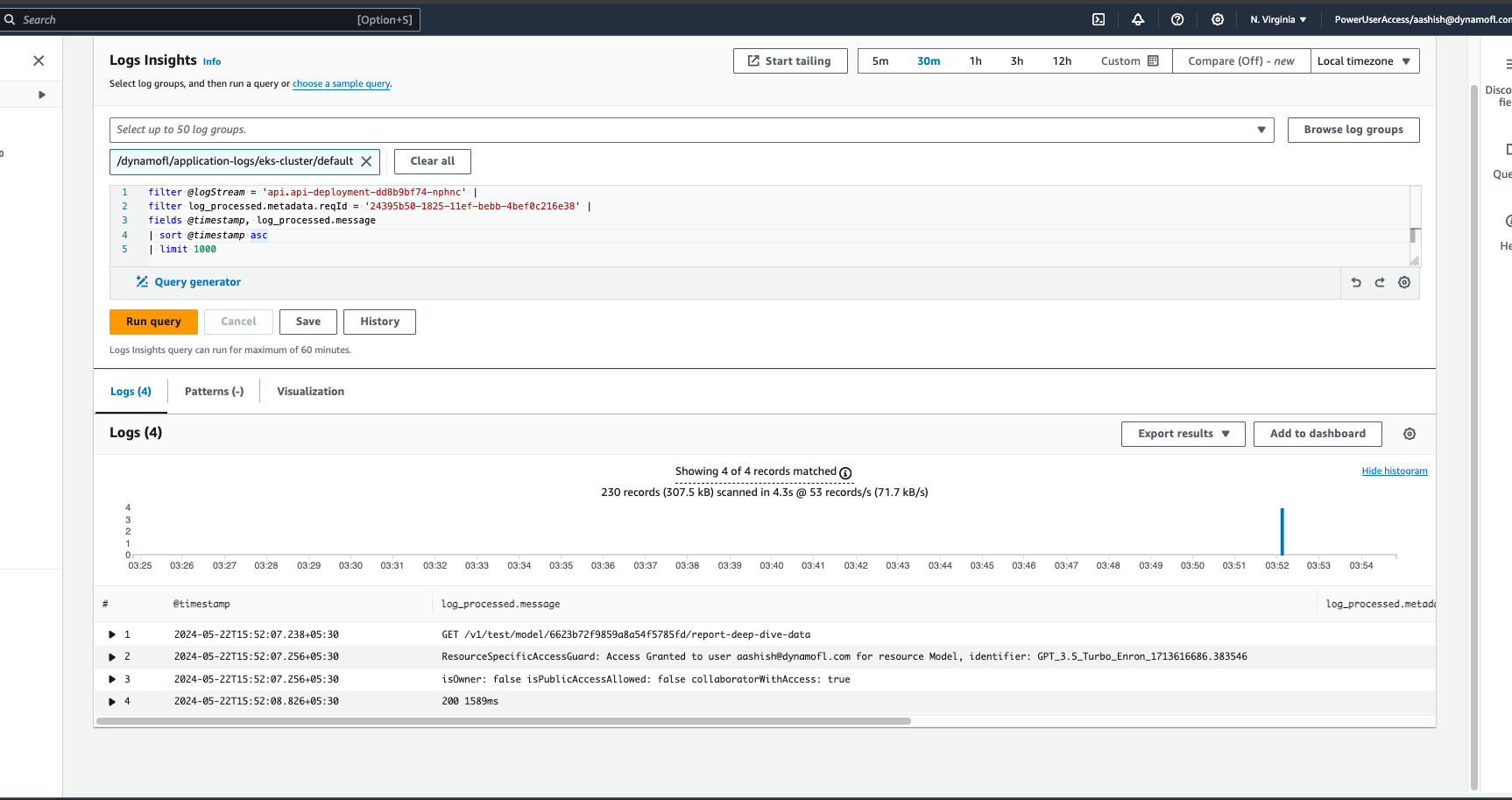Click the 'GET /v1/test/model' message cell
Image resolution: width=1512 pixels, height=800 pixels.
[625, 634]
